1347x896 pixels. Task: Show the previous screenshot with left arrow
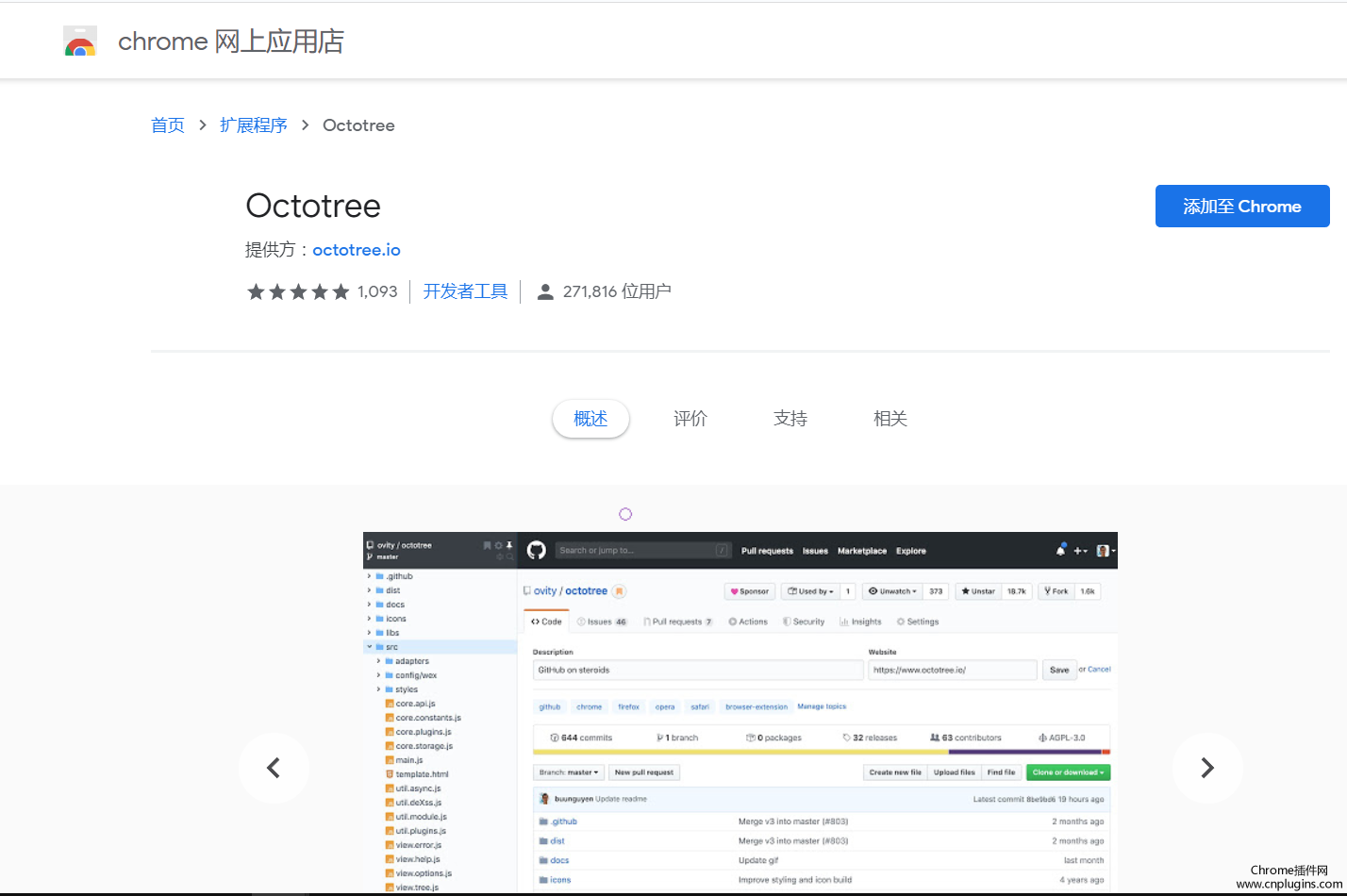pyautogui.click(x=274, y=768)
